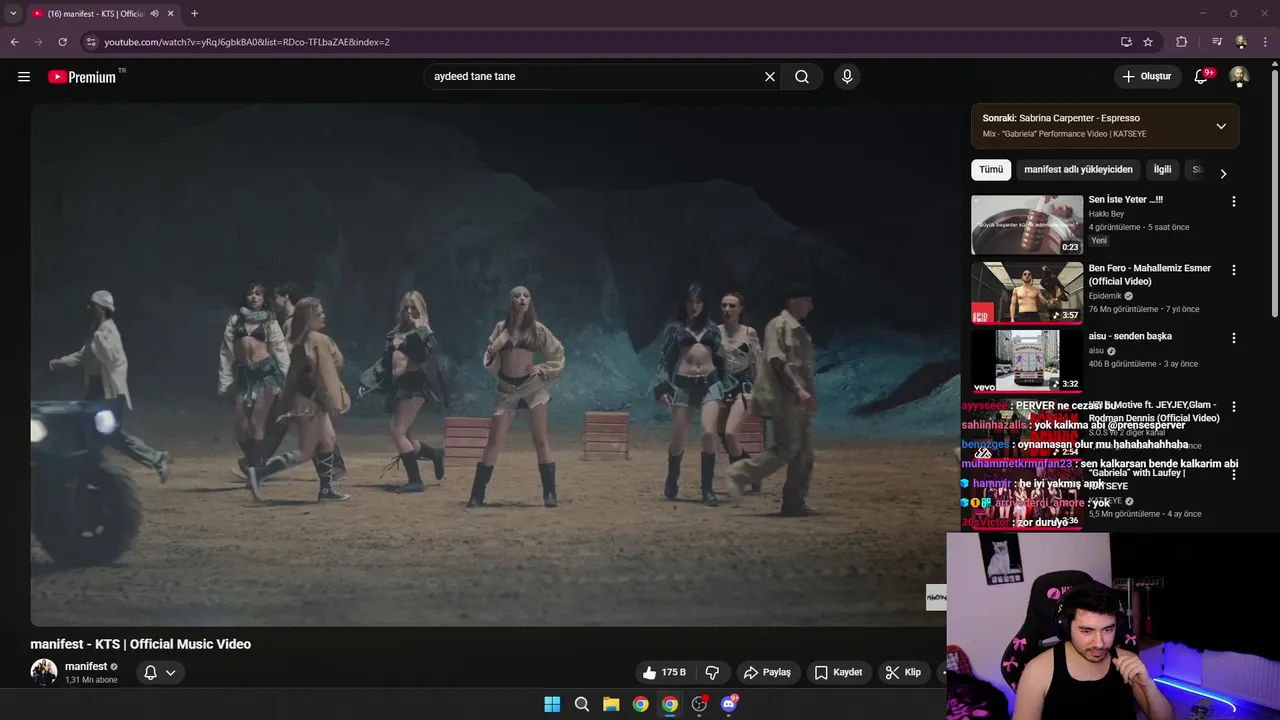Like the video (175 B)
The height and width of the screenshot is (720, 1280).
(x=665, y=673)
